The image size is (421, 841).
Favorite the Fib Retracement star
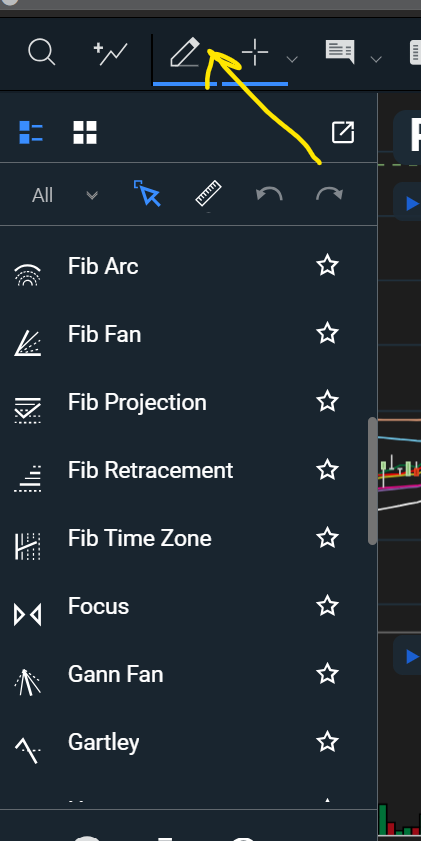(327, 470)
